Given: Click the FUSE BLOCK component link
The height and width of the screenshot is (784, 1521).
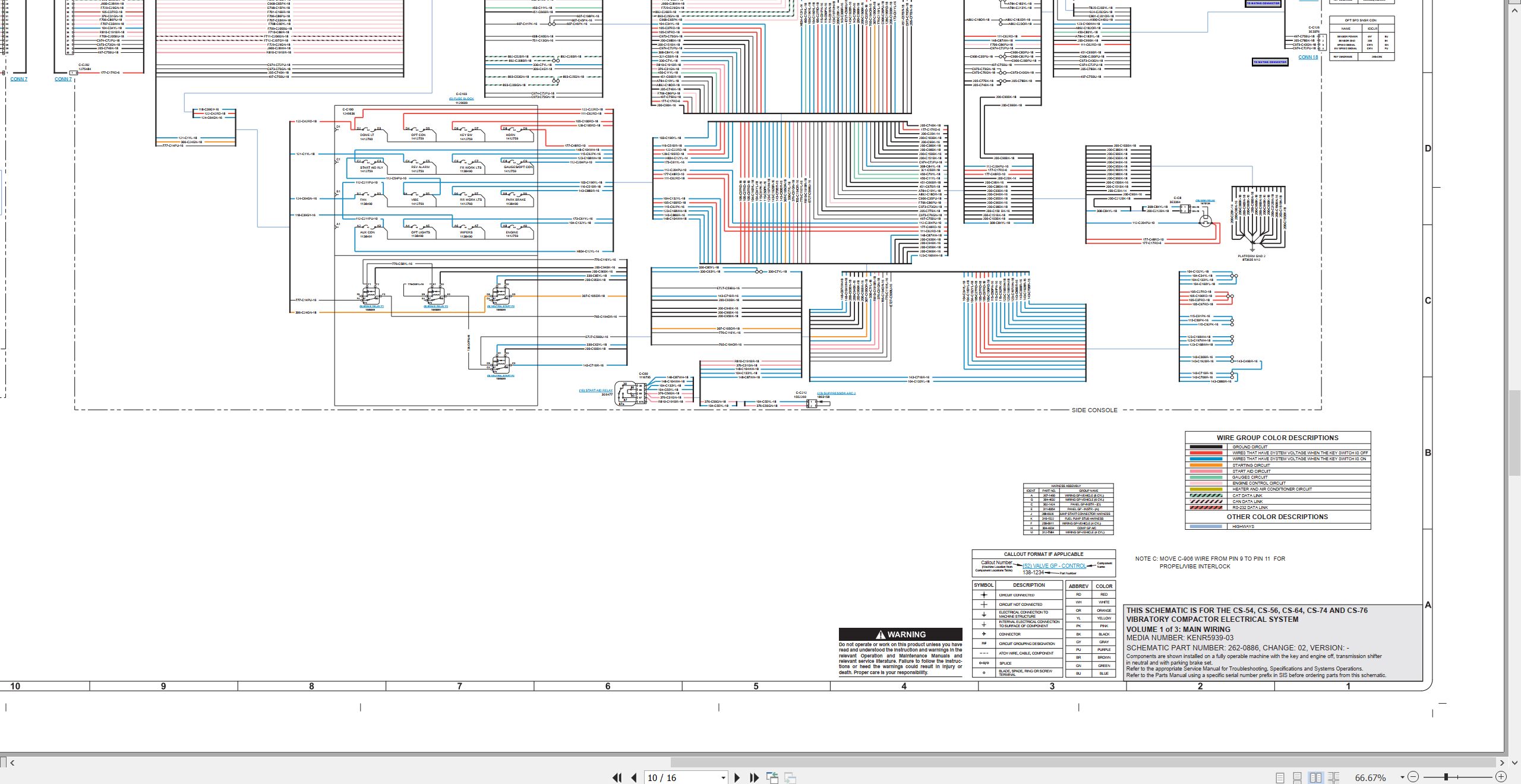Looking at the screenshot, I should (x=462, y=99).
